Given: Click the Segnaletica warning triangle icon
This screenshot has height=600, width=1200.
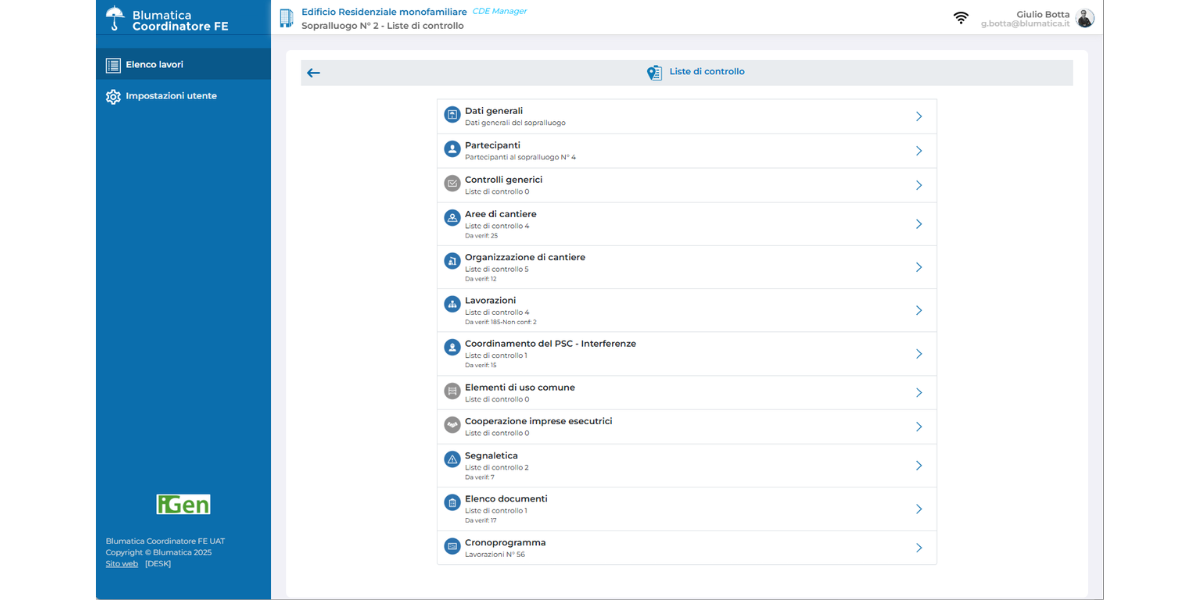Looking at the screenshot, I should pyautogui.click(x=452, y=460).
